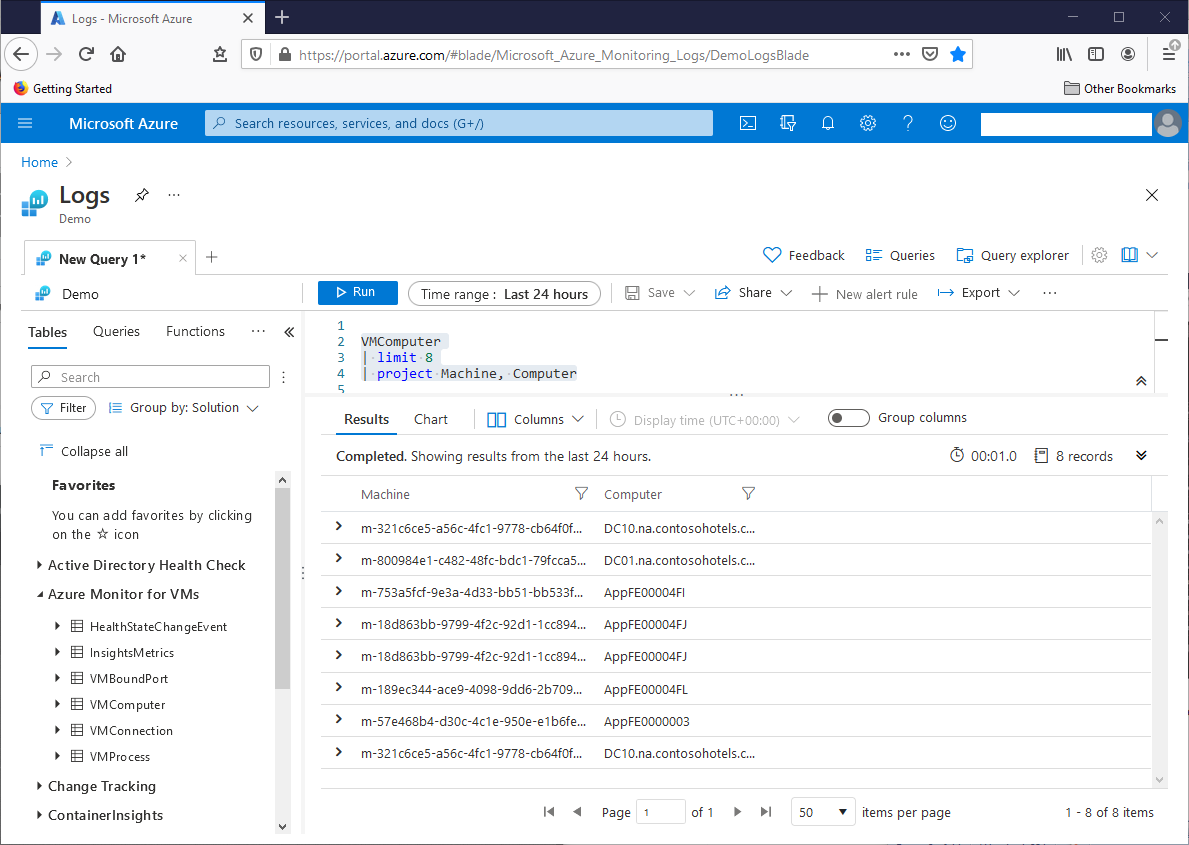
Task: Expand the DC01.na.contosohotels row
Action: coord(339,559)
